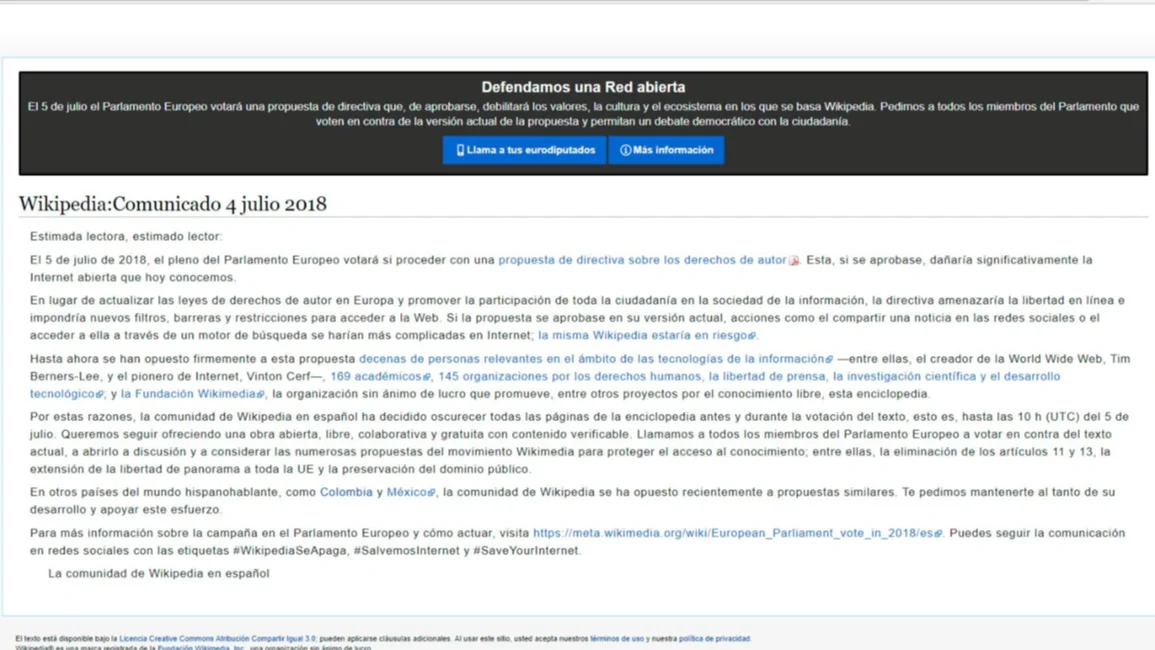Click external-link icon after 'estaría en riesgo'
1155x650 pixels.
pyautogui.click(x=751, y=336)
